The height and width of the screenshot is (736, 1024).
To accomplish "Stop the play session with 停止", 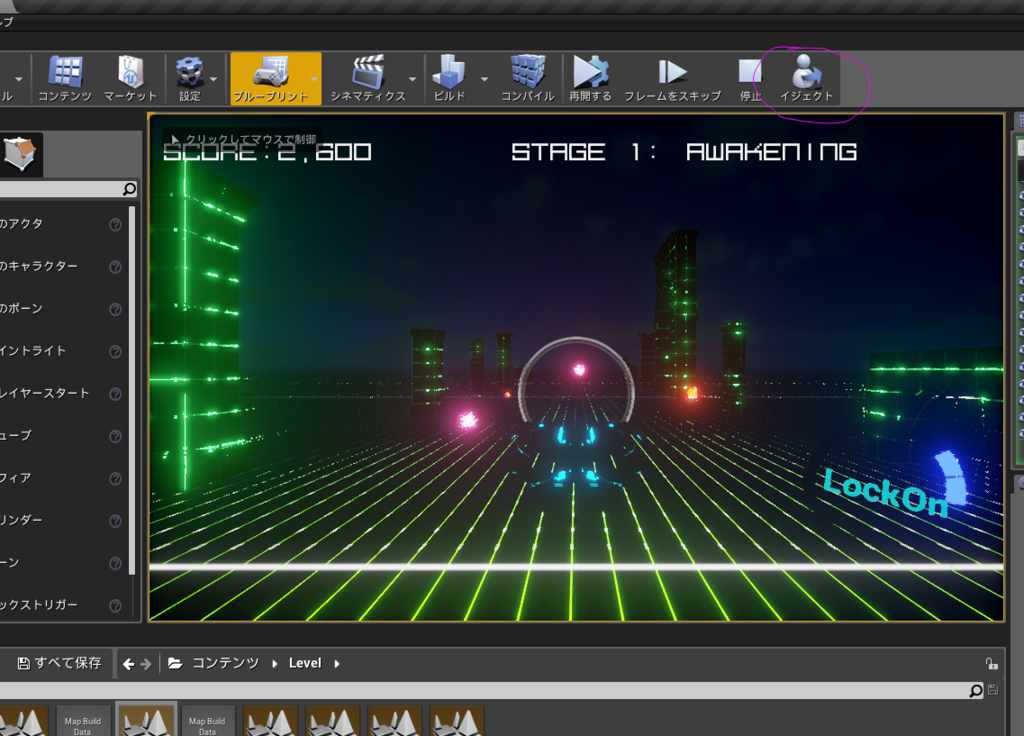I will [750, 78].
